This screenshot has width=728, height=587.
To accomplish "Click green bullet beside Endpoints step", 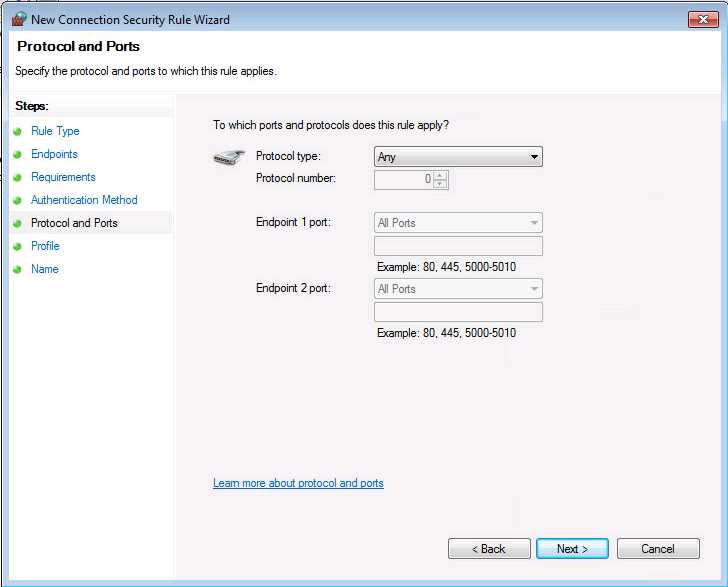I will pos(18,155).
